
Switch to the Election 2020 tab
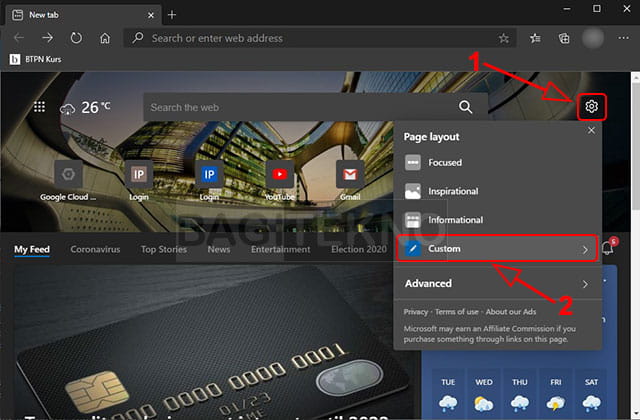pyautogui.click(x=359, y=249)
